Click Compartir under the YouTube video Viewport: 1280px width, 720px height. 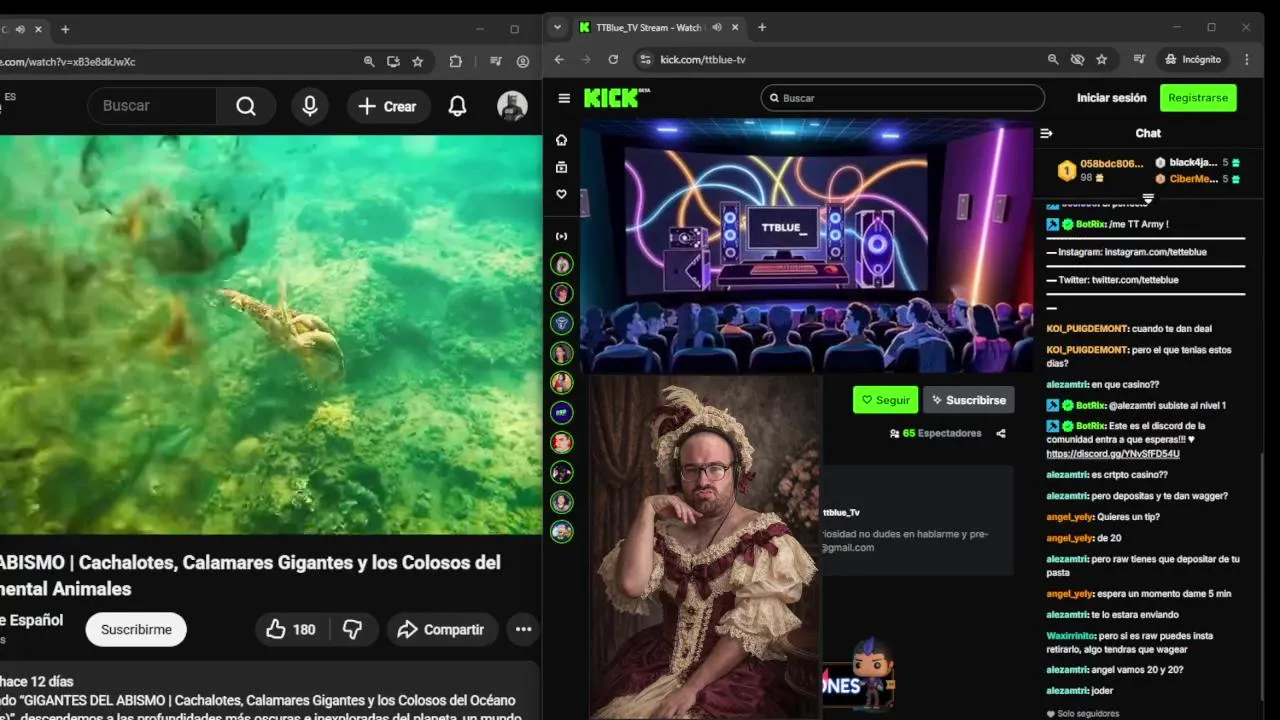click(442, 629)
